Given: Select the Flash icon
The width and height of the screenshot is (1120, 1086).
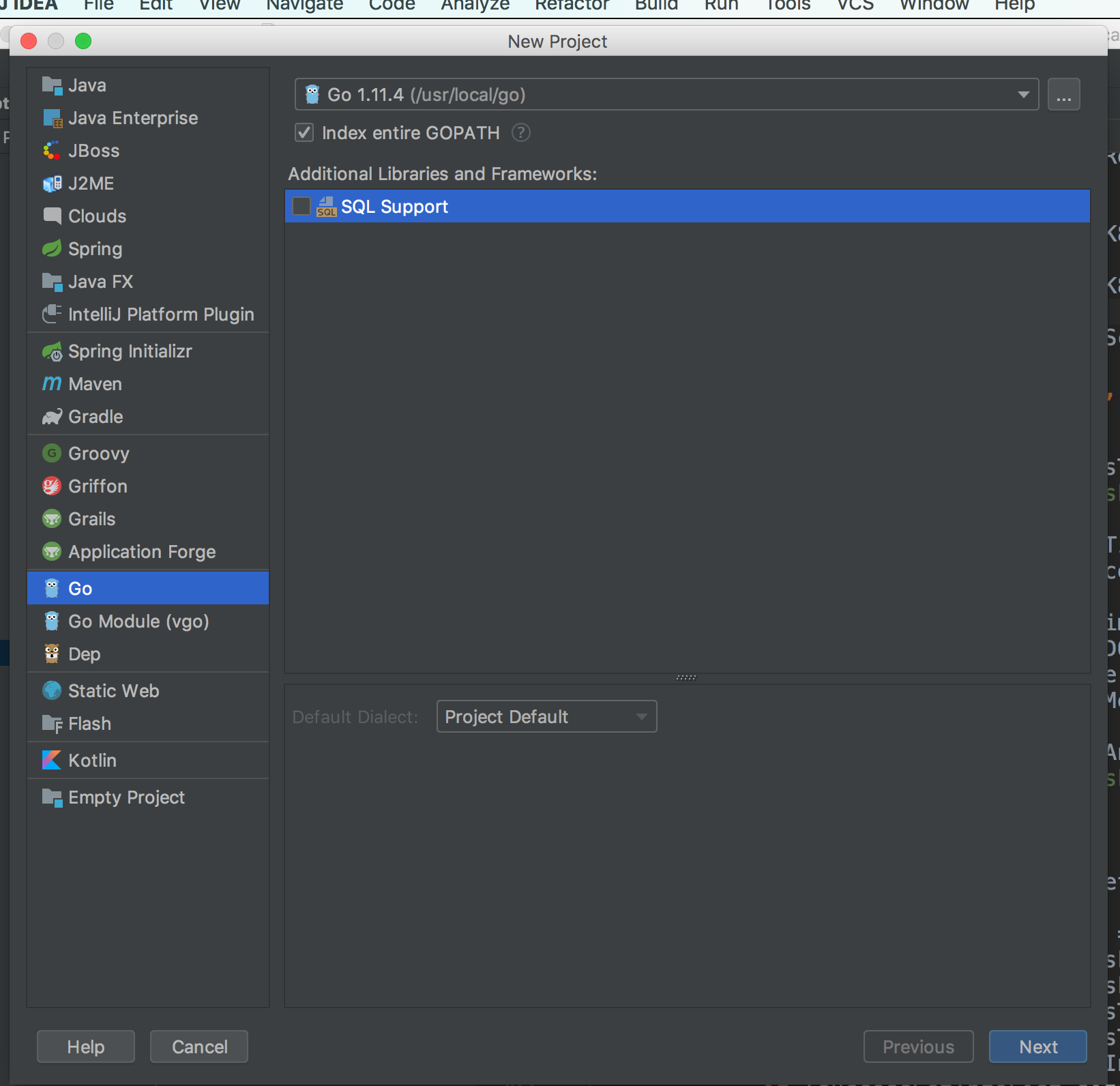Looking at the screenshot, I should point(52,724).
